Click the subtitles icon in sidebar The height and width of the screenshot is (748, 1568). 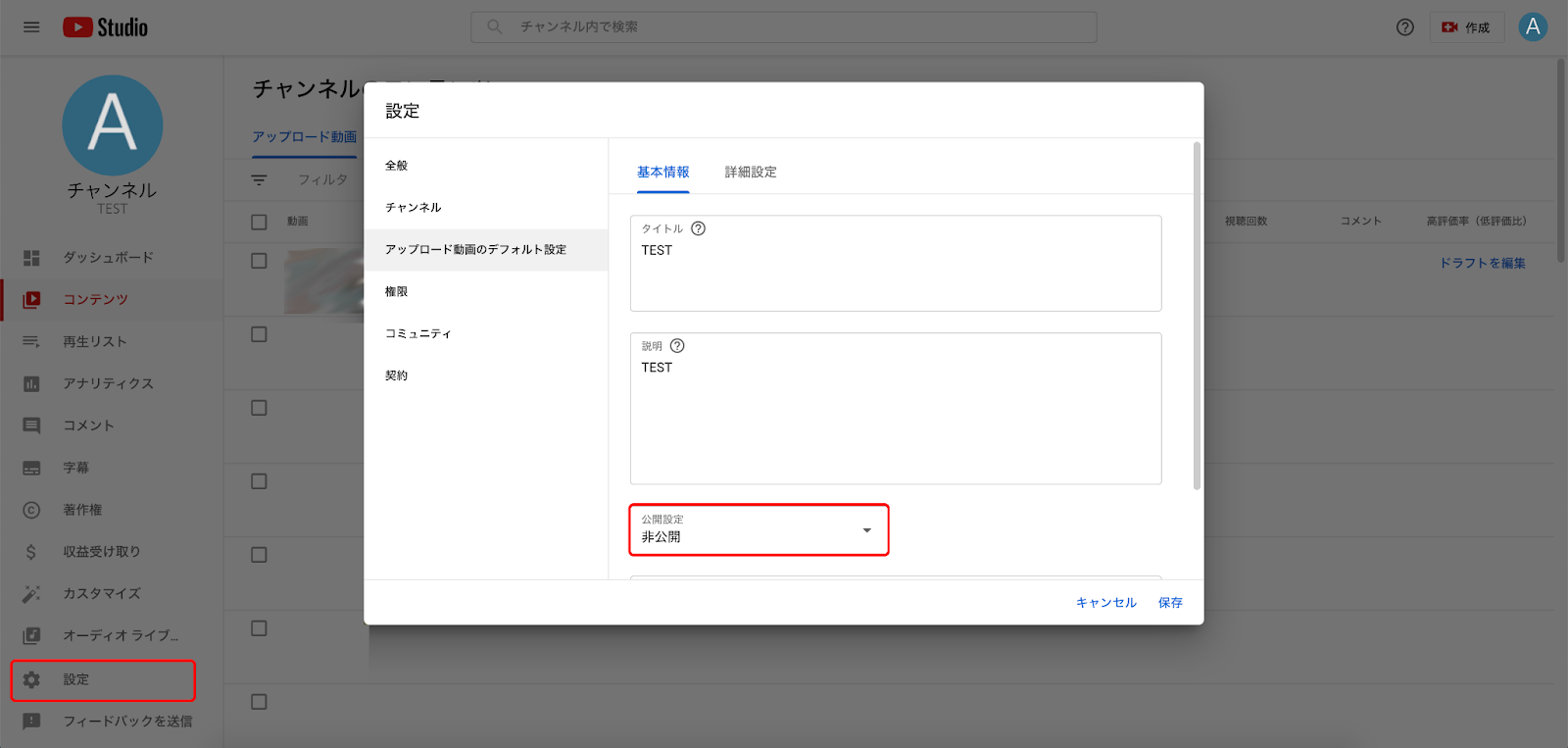[31, 469]
